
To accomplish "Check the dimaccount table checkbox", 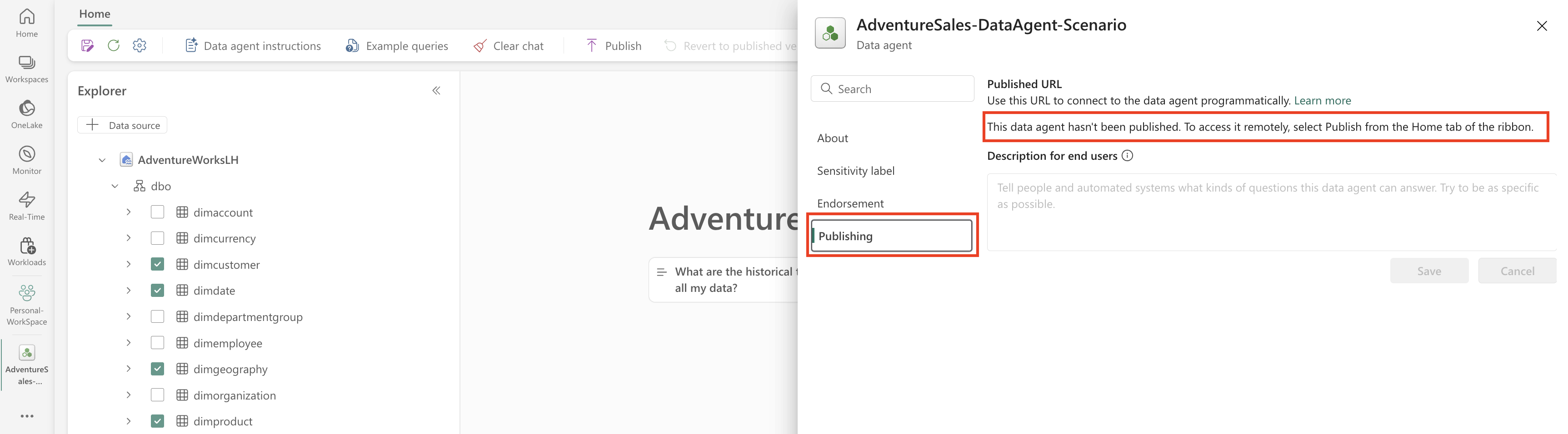I will point(157,212).
